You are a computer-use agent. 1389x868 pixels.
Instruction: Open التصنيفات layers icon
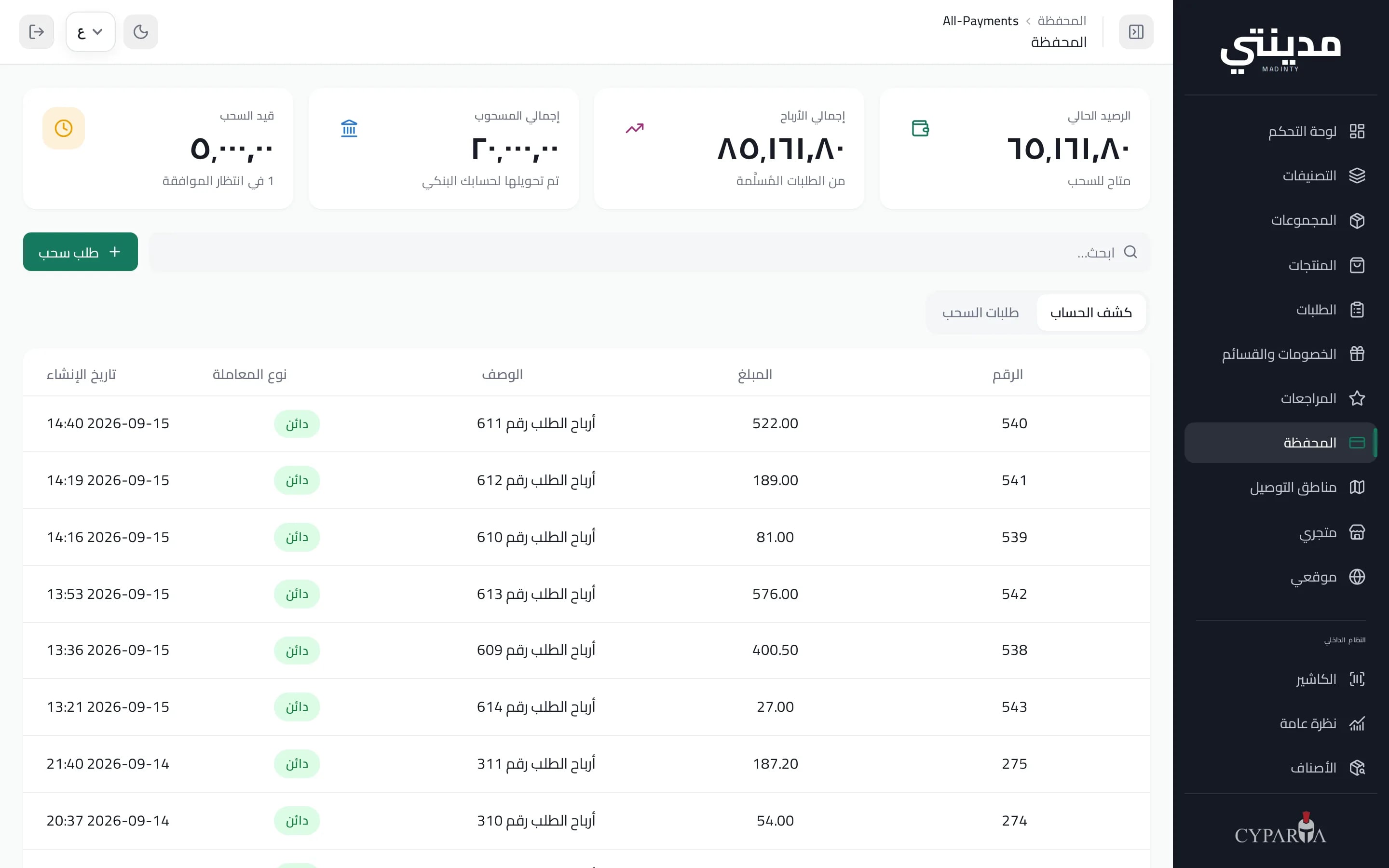coord(1357,176)
